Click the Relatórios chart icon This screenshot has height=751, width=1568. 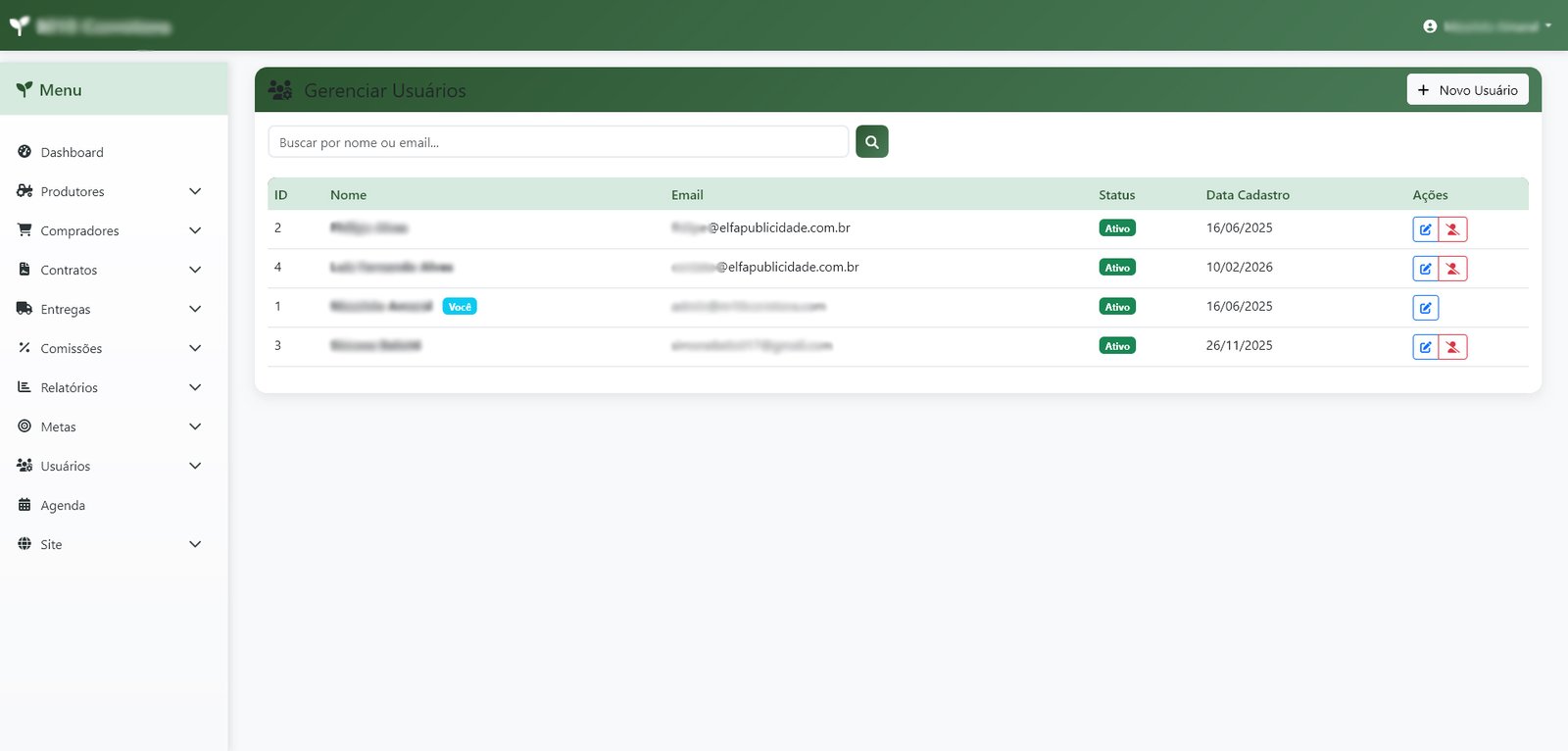[24, 386]
